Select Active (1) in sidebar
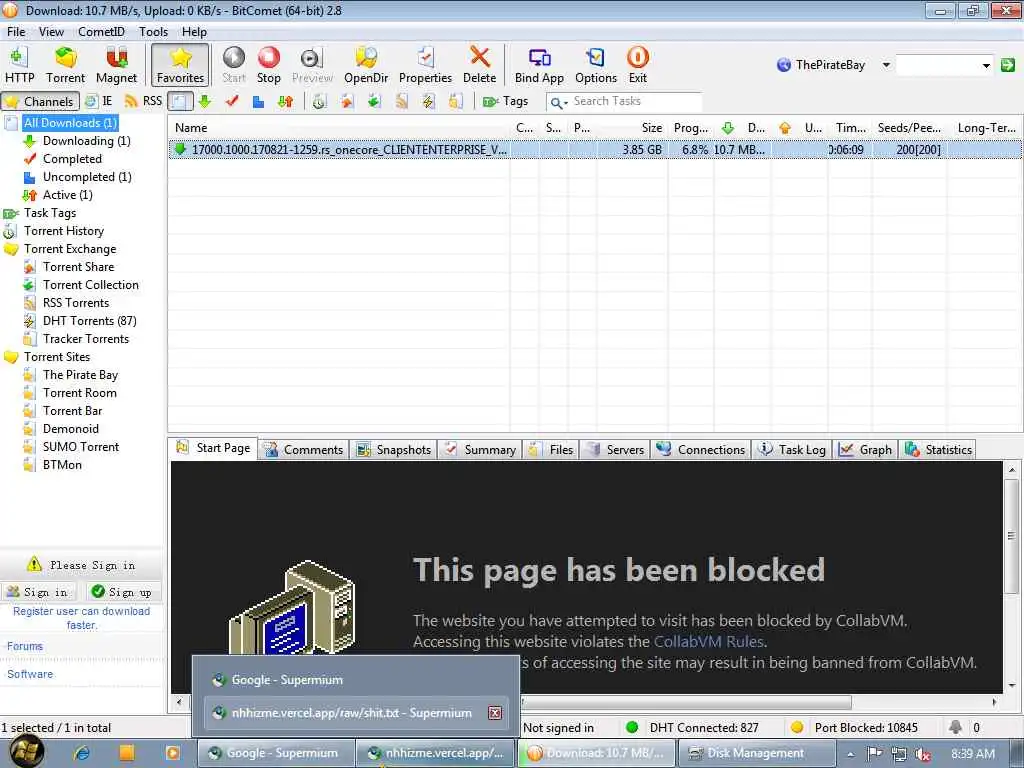Image resolution: width=1024 pixels, height=768 pixels. (67, 195)
